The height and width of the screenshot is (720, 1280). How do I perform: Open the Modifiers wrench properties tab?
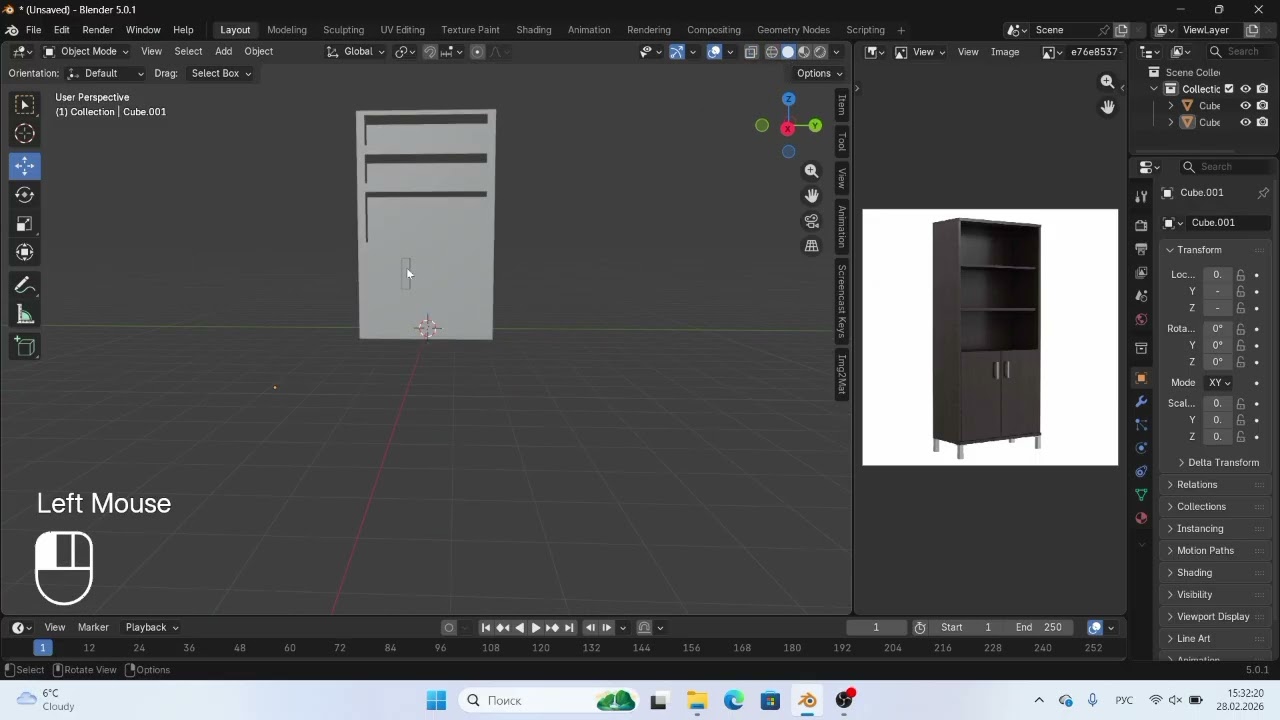pos(1141,402)
